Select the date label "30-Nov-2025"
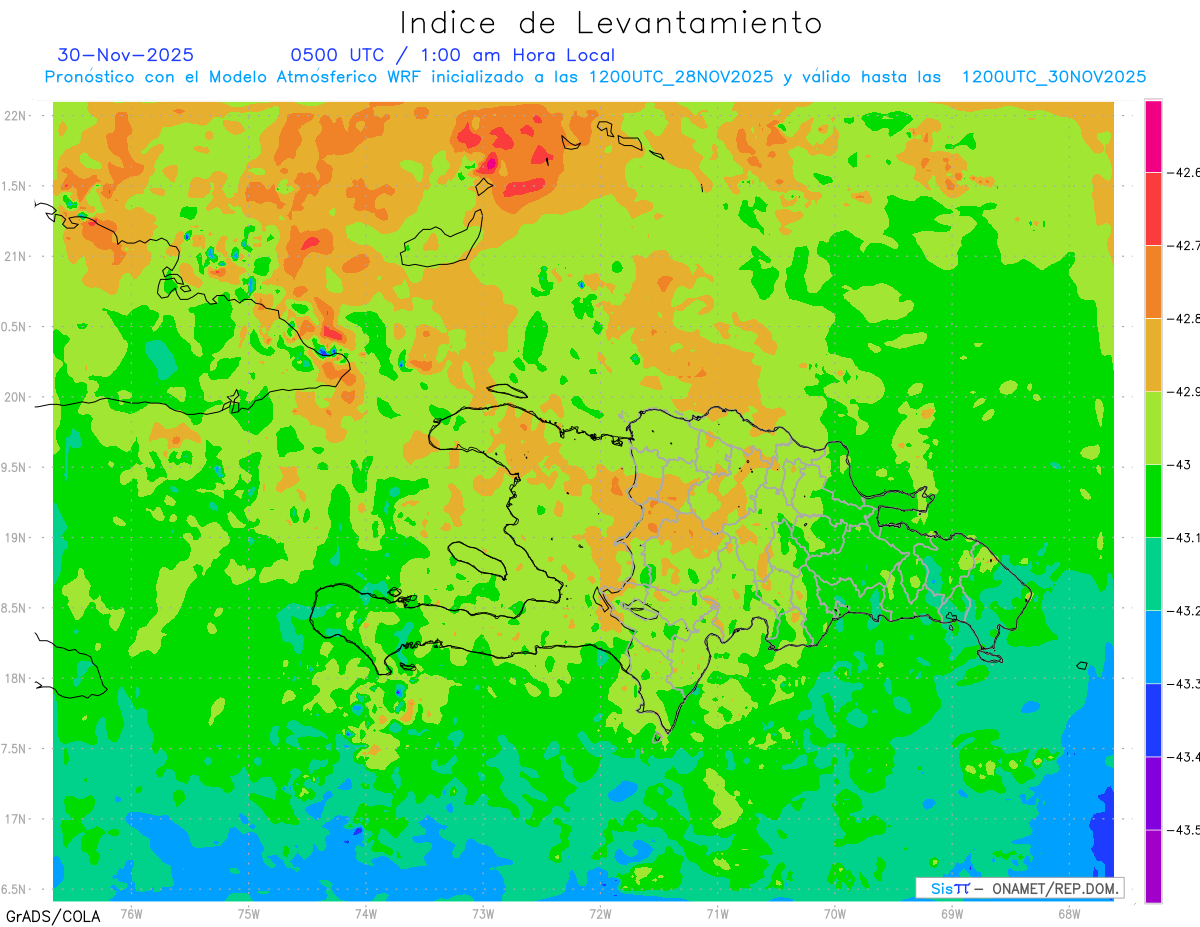 126,55
